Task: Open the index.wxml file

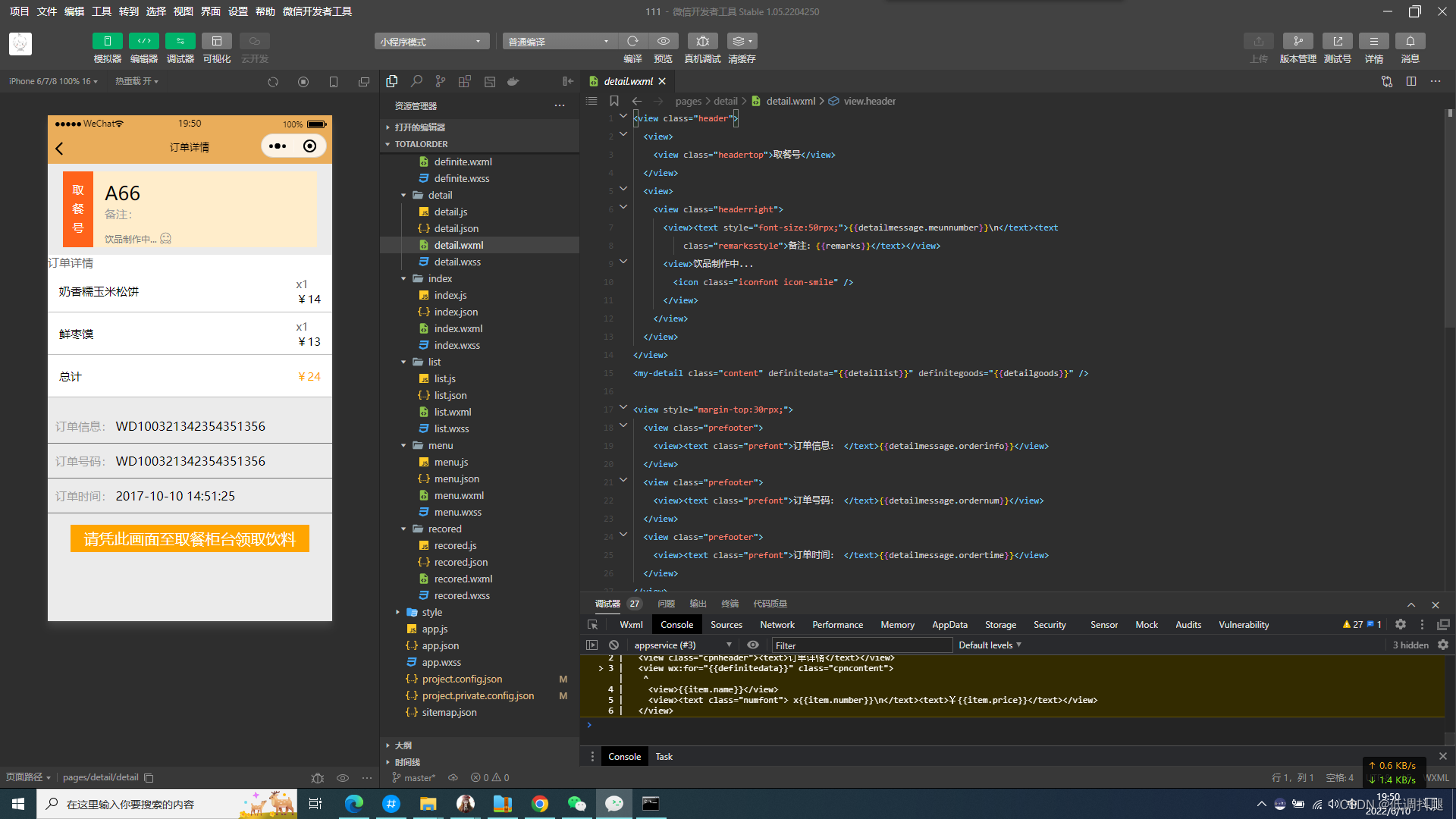Action: coord(458,328)
